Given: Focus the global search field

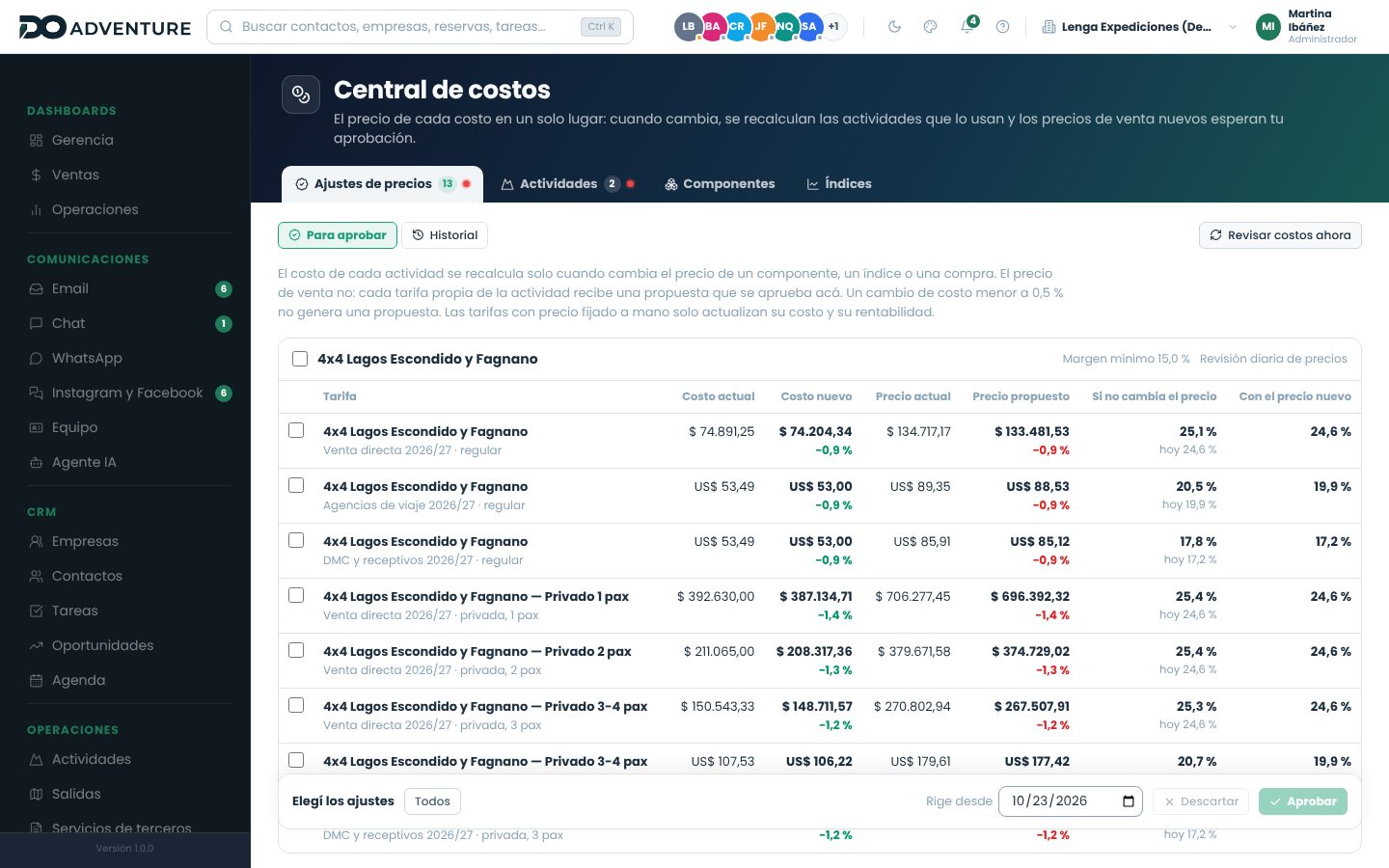Looking at the screenshot, I should click(x=420, y=27).
